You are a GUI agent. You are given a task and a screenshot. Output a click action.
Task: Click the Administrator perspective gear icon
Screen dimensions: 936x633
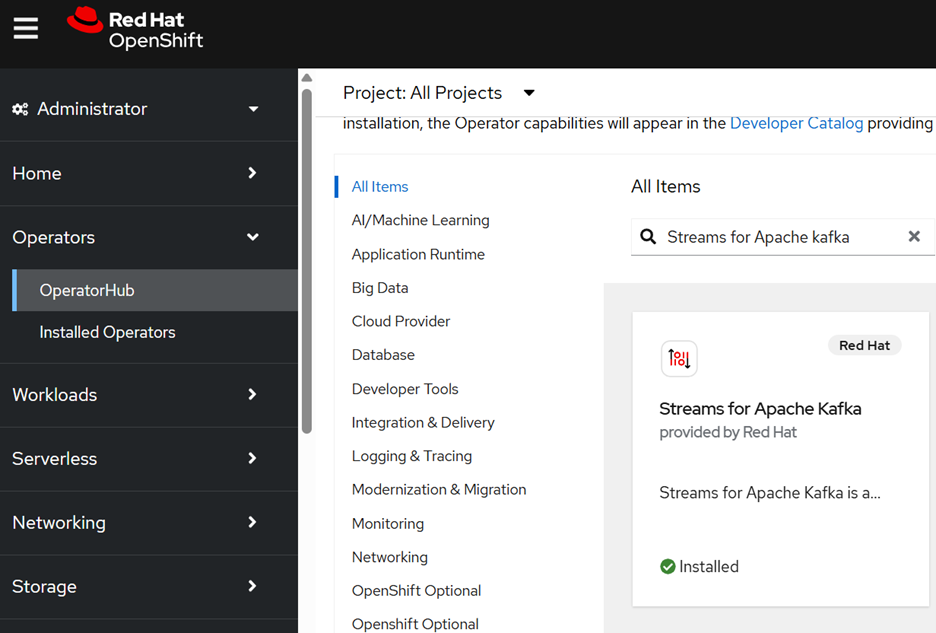(20, 108)
